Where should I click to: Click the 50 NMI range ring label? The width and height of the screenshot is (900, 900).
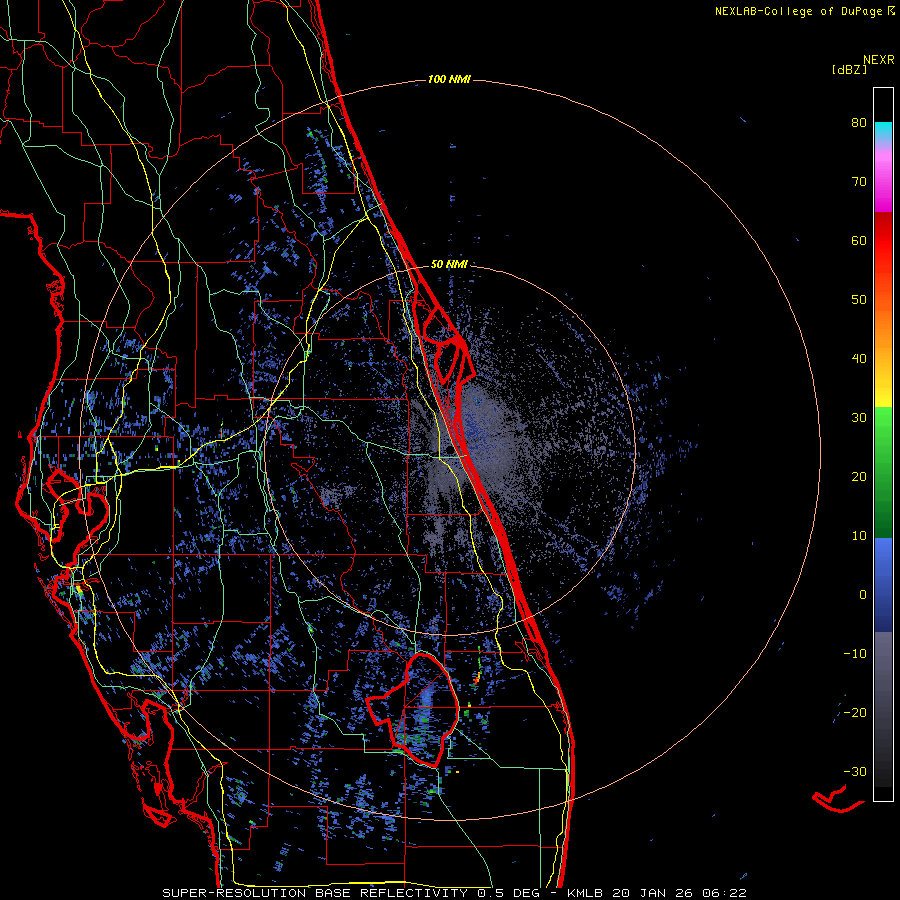click(x=449, y=264)
